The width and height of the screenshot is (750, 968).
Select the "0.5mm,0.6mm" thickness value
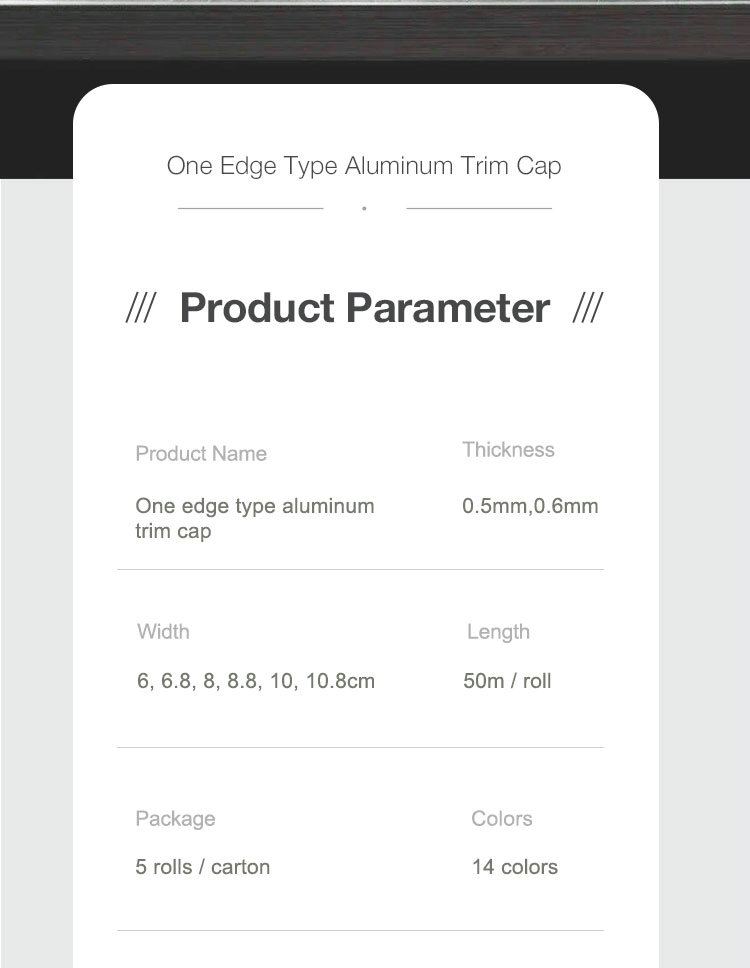pos(530,506)
